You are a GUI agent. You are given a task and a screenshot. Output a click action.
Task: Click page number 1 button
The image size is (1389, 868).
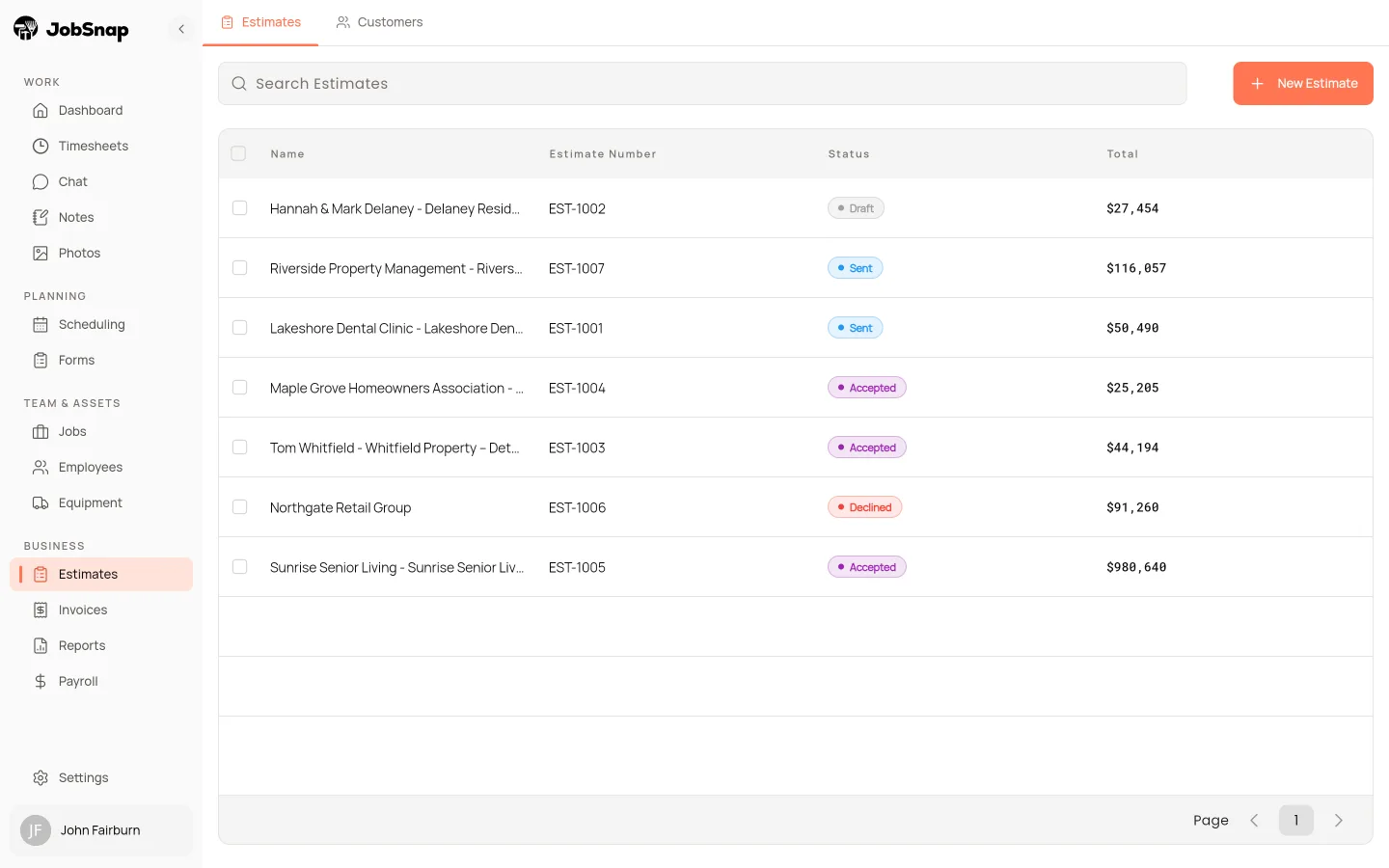[x=1296, y=821]
